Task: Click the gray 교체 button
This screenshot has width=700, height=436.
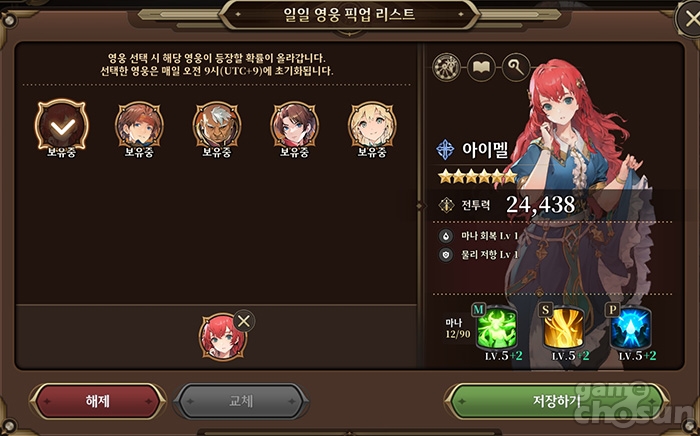Action: click(241, 401)
